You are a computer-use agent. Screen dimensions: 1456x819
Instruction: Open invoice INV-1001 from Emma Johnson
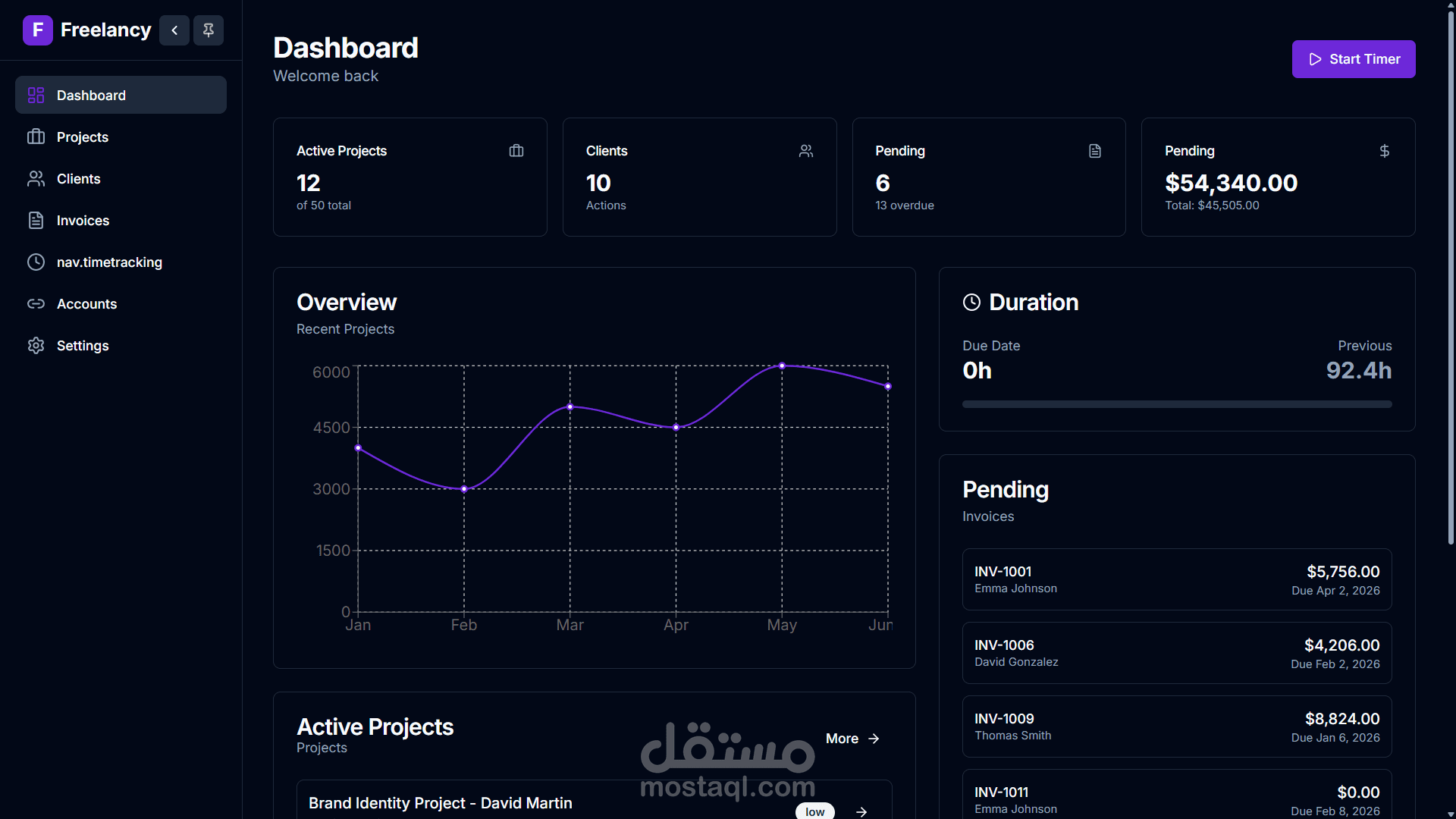point(1176,579)
